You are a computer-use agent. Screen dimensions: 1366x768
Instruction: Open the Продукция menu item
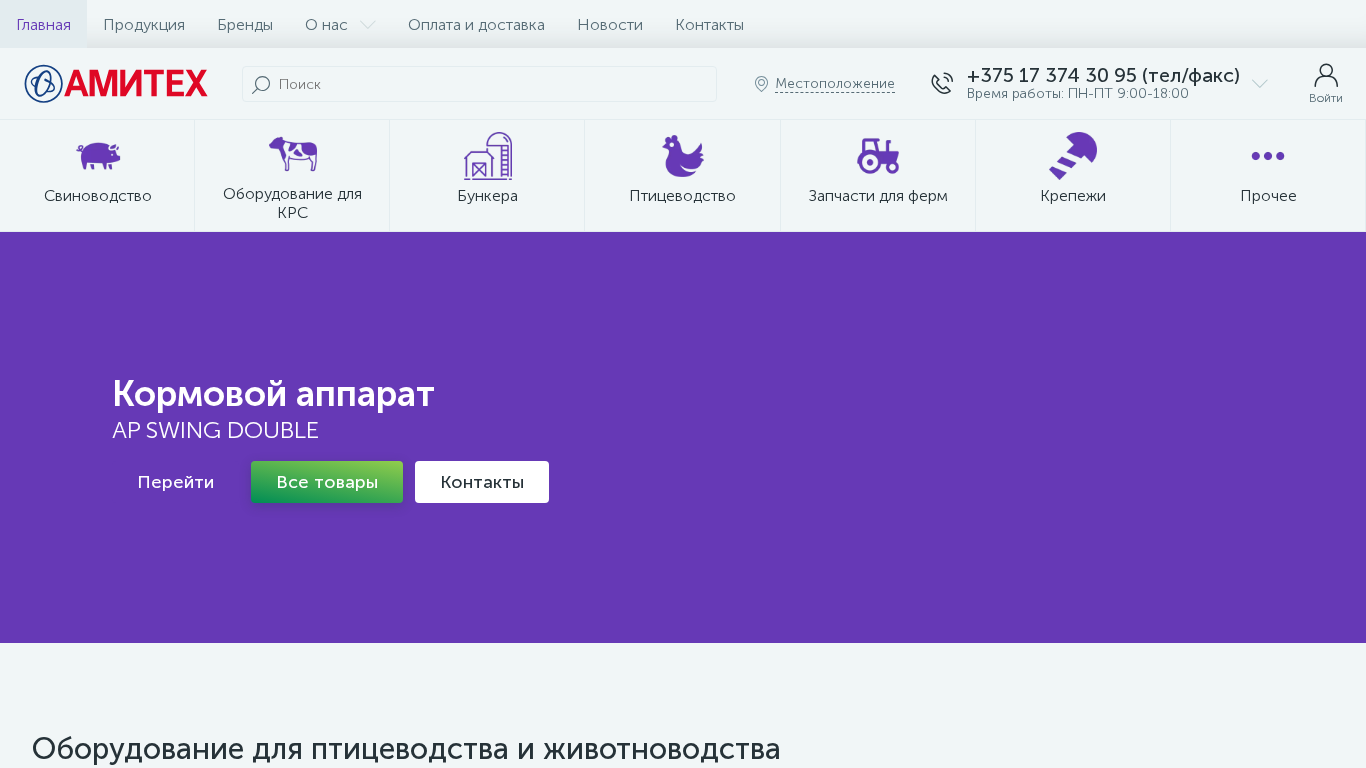tap(144, 24)
